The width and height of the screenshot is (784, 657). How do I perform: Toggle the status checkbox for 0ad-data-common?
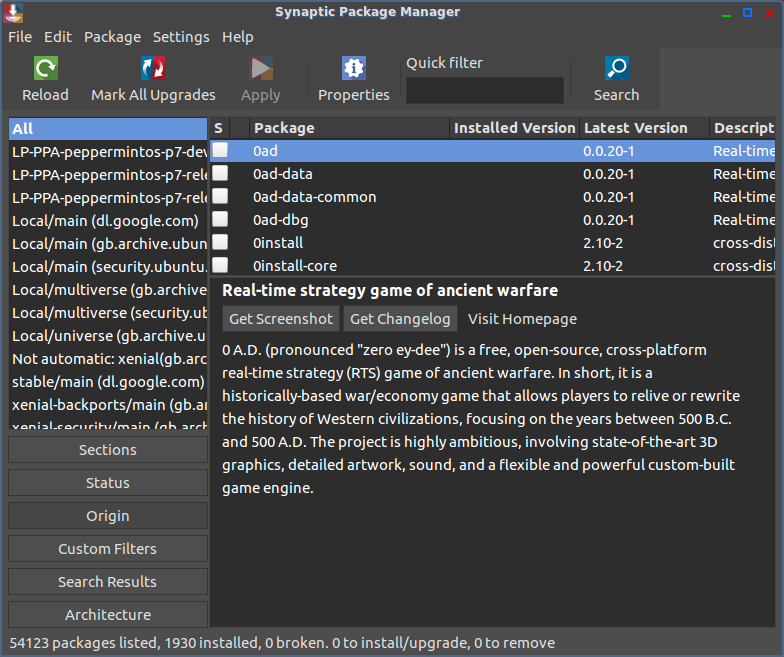click(x=220, y=196)
